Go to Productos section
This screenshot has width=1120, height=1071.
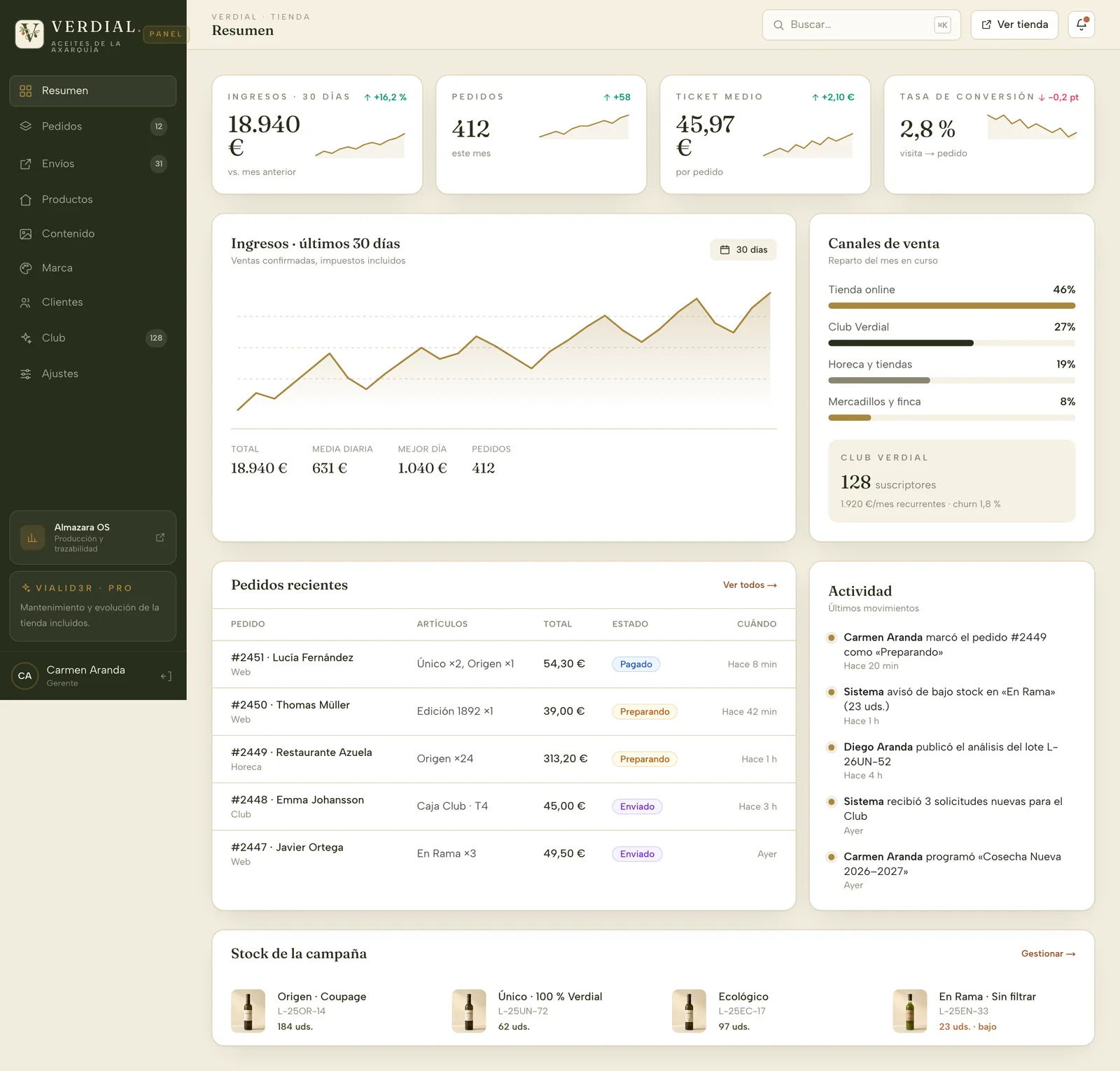coord(92,199)
